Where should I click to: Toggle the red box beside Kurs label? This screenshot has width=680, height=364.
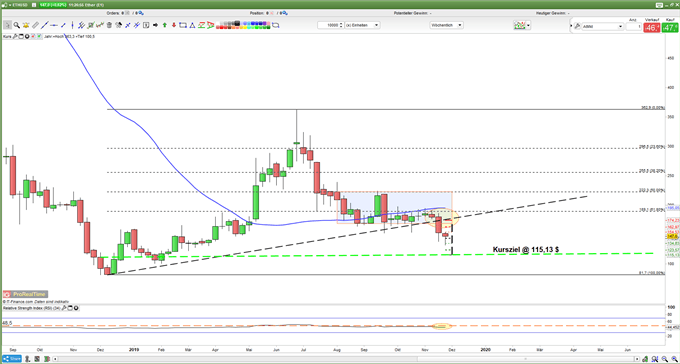coord(33,36)
